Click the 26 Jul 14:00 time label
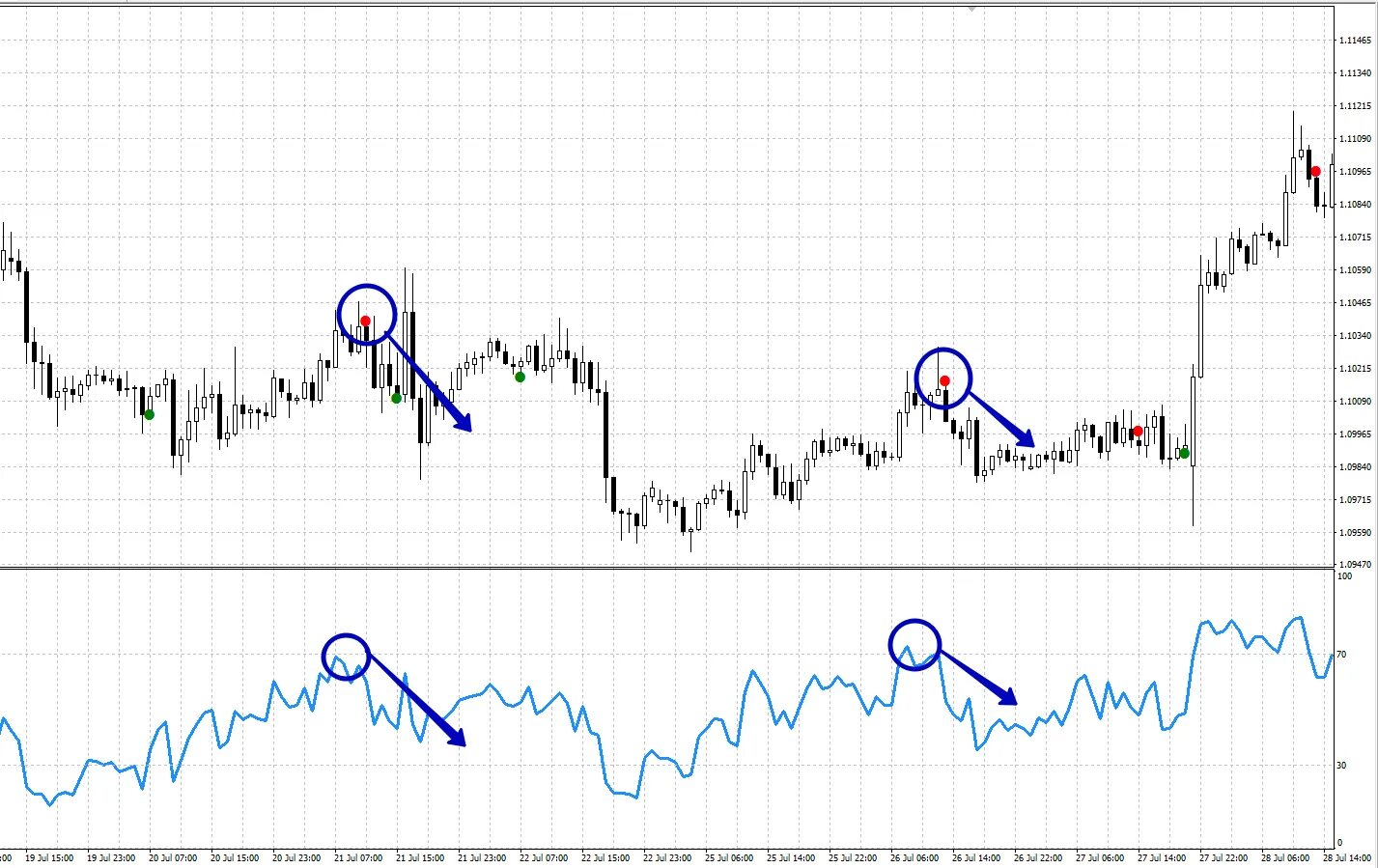 tap(976, 857)
